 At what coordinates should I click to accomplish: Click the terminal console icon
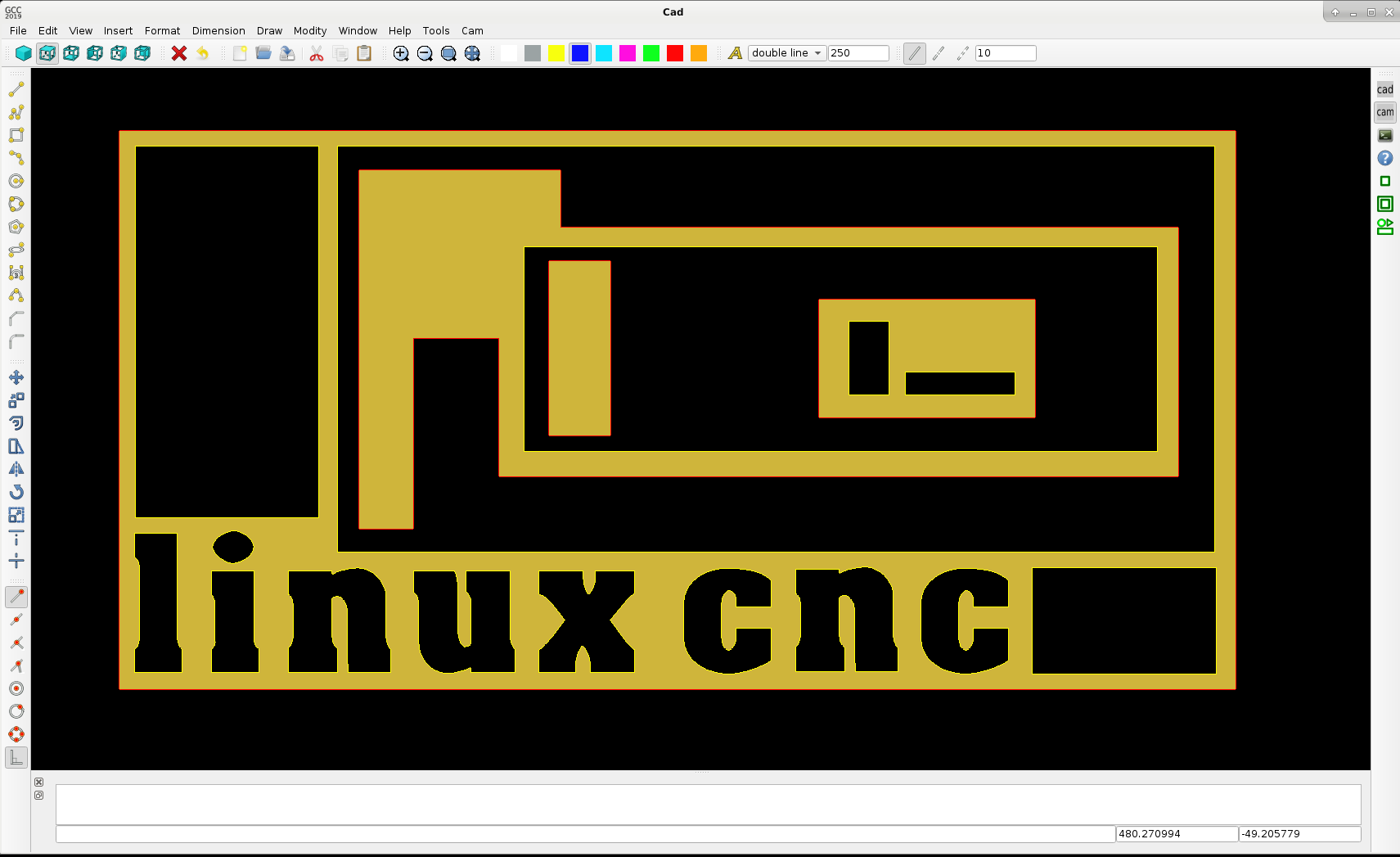1385,135
